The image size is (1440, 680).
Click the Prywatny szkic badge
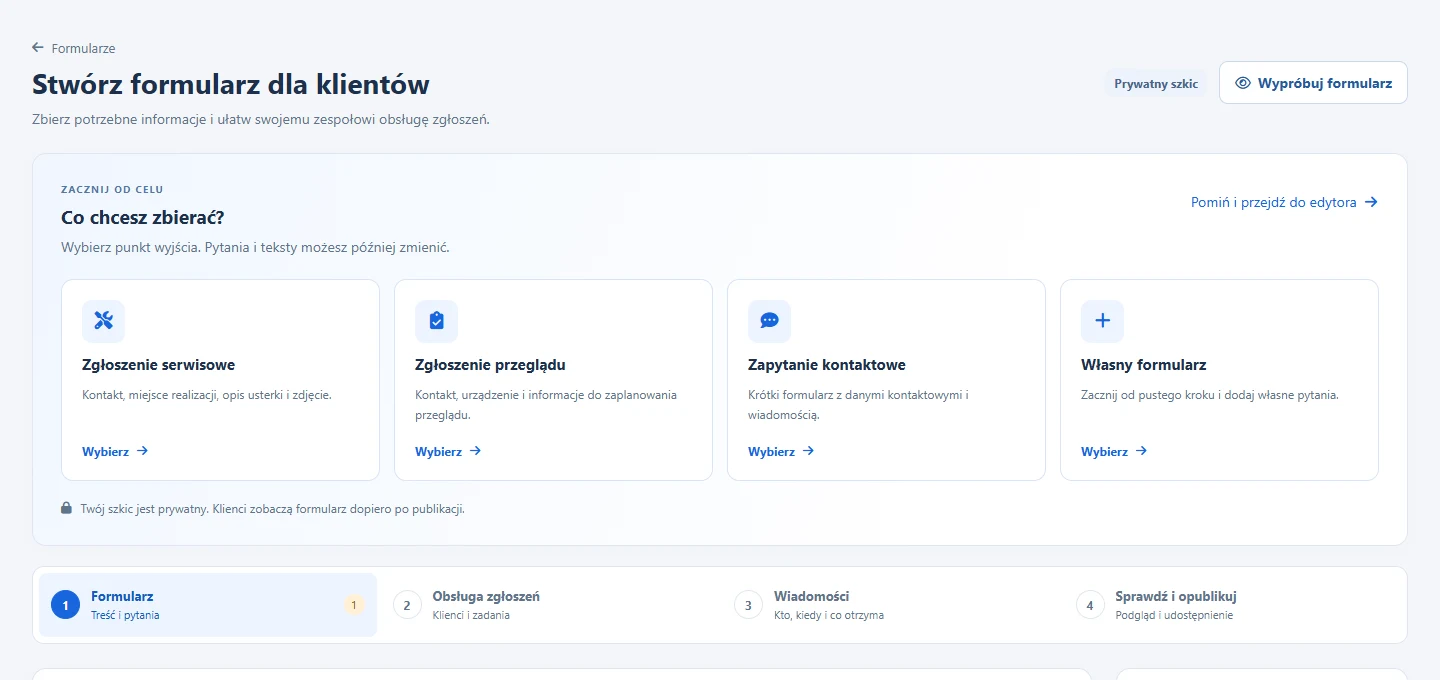click(x=1156, y=84)
